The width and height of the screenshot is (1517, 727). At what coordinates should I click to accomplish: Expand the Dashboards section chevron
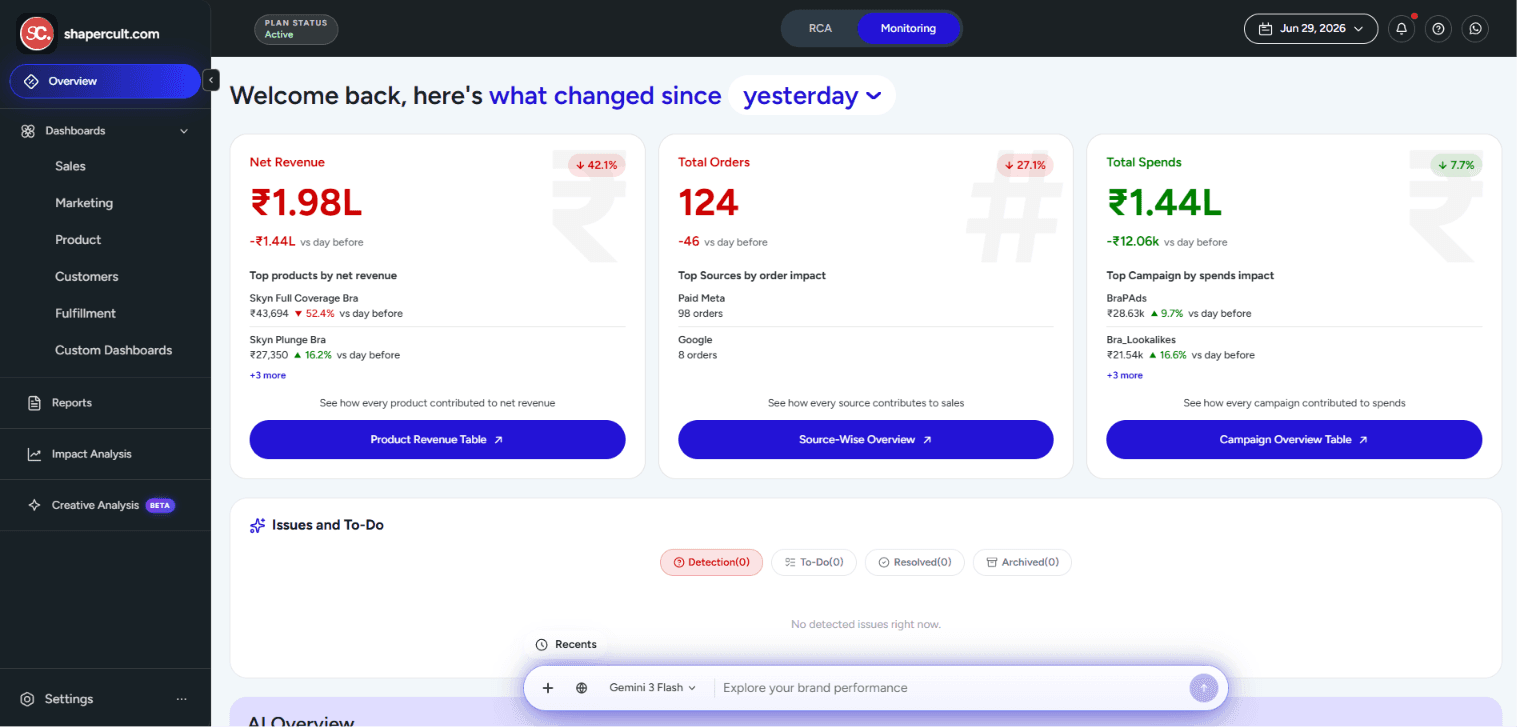pos(184,131)
